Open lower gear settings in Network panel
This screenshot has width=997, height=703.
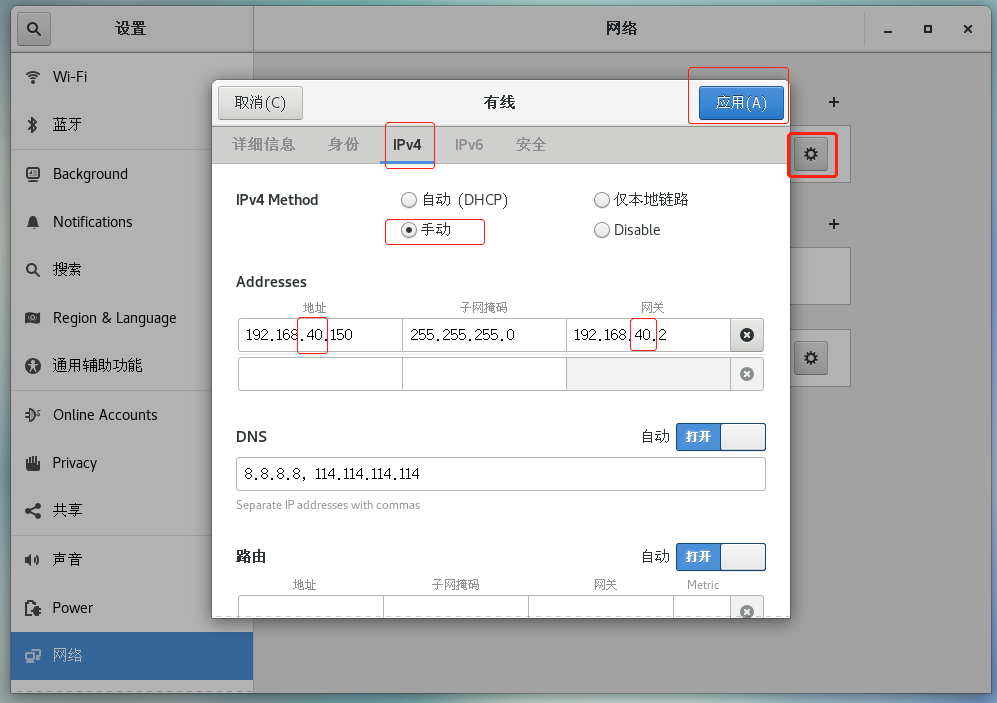coord(811,358)
